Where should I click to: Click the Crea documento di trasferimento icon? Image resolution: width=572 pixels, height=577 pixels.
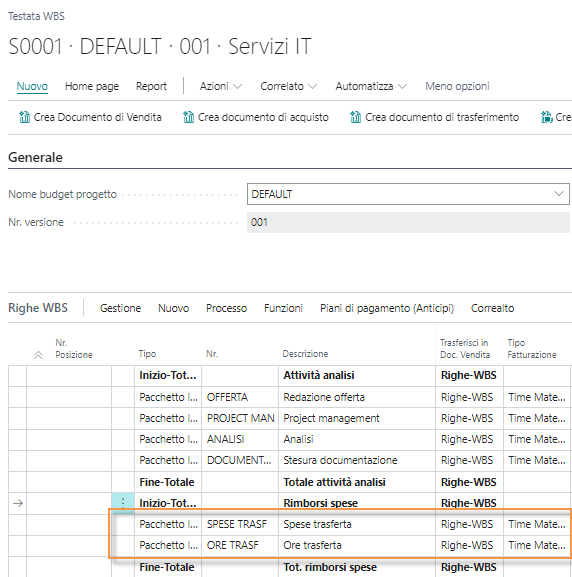coord(356,117)
